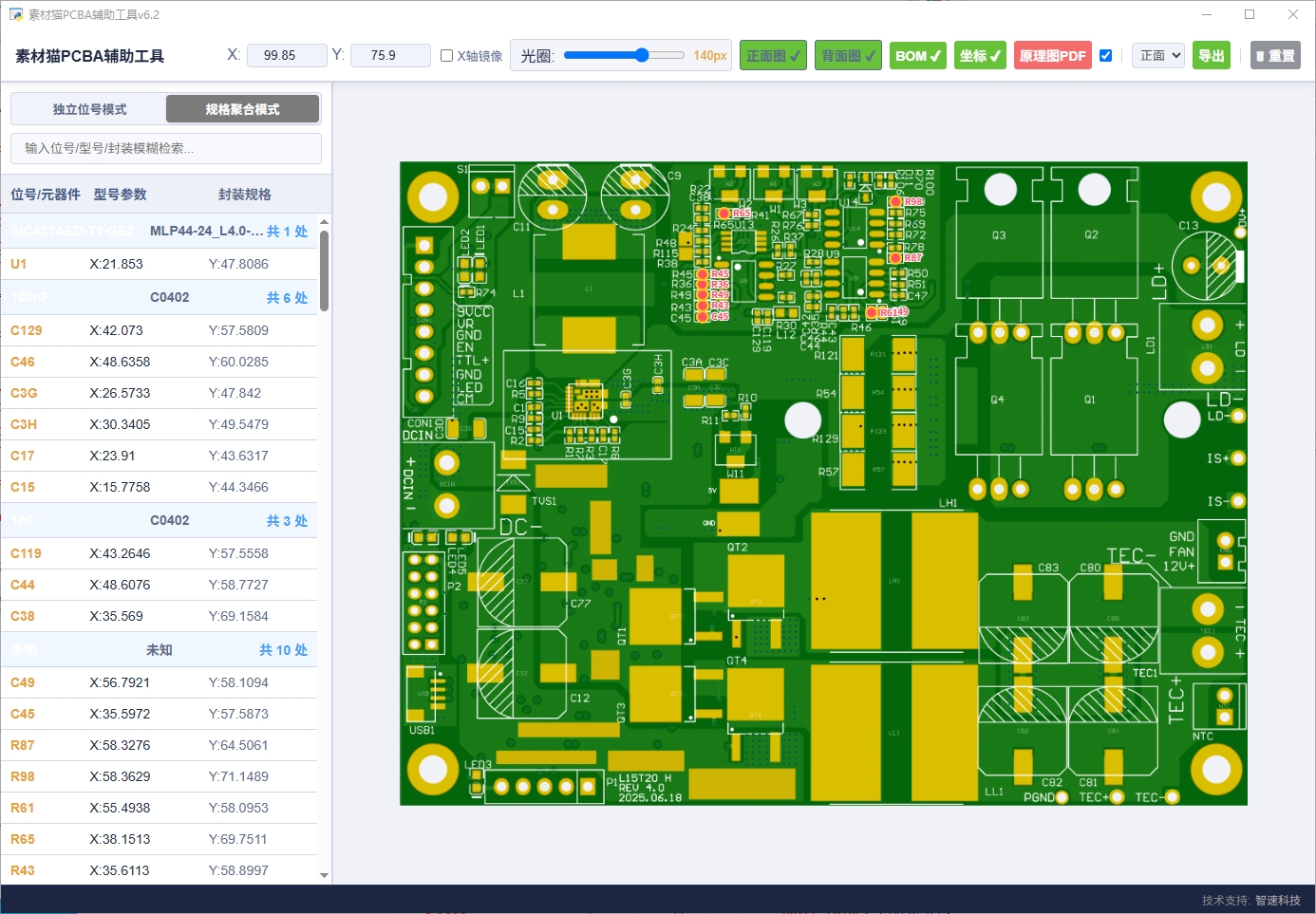Click the app icon in the title bar
The width and height of the screenshot is (1316, 914).
pyautogui.click(x=15, y=14)
